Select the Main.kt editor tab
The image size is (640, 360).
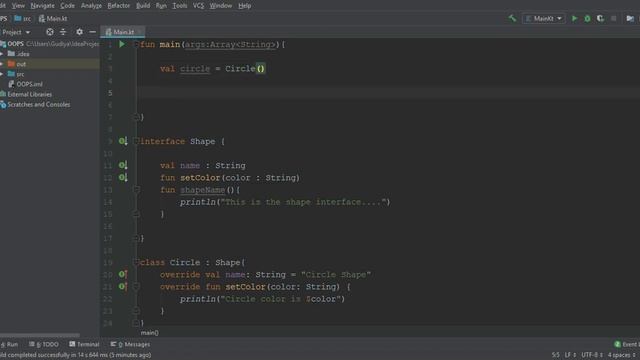coord(122,32)
